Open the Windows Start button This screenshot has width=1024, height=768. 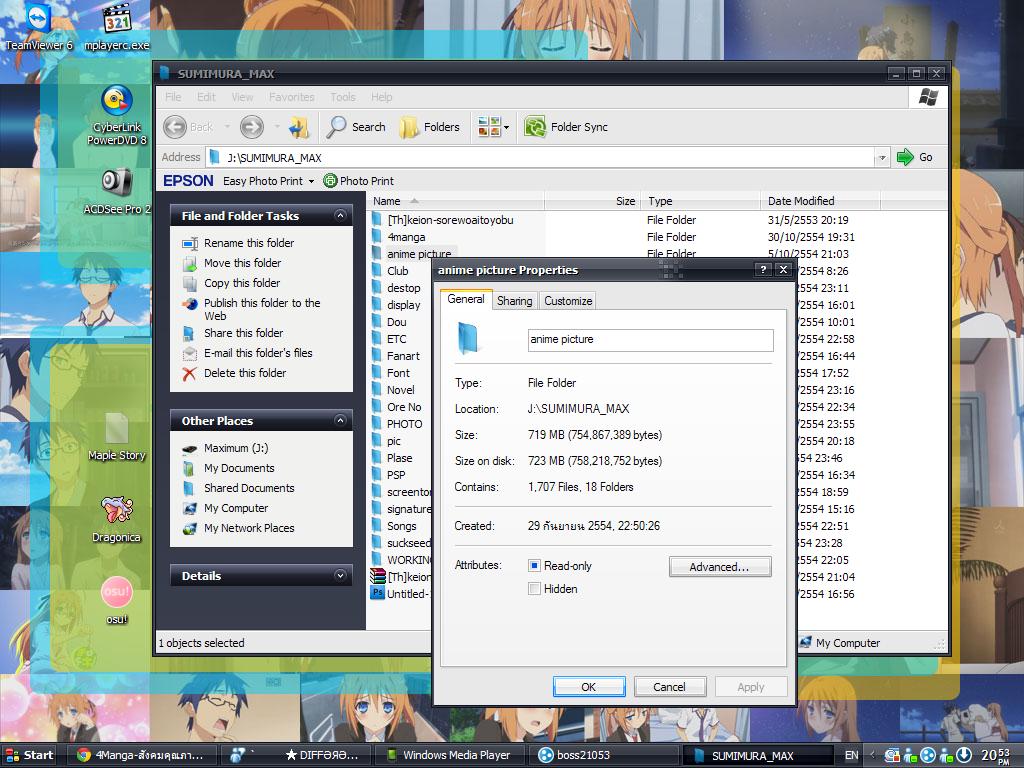click(x=29, y=755)
